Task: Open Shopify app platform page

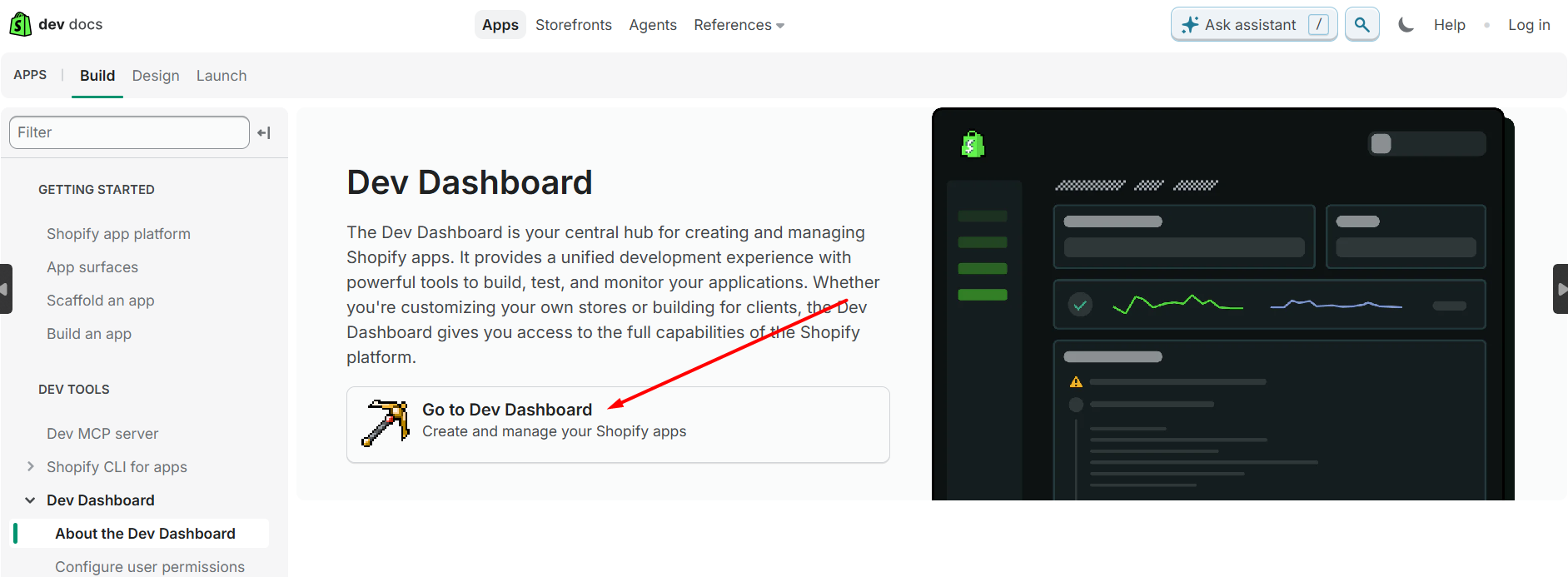Action: (118, 234)
